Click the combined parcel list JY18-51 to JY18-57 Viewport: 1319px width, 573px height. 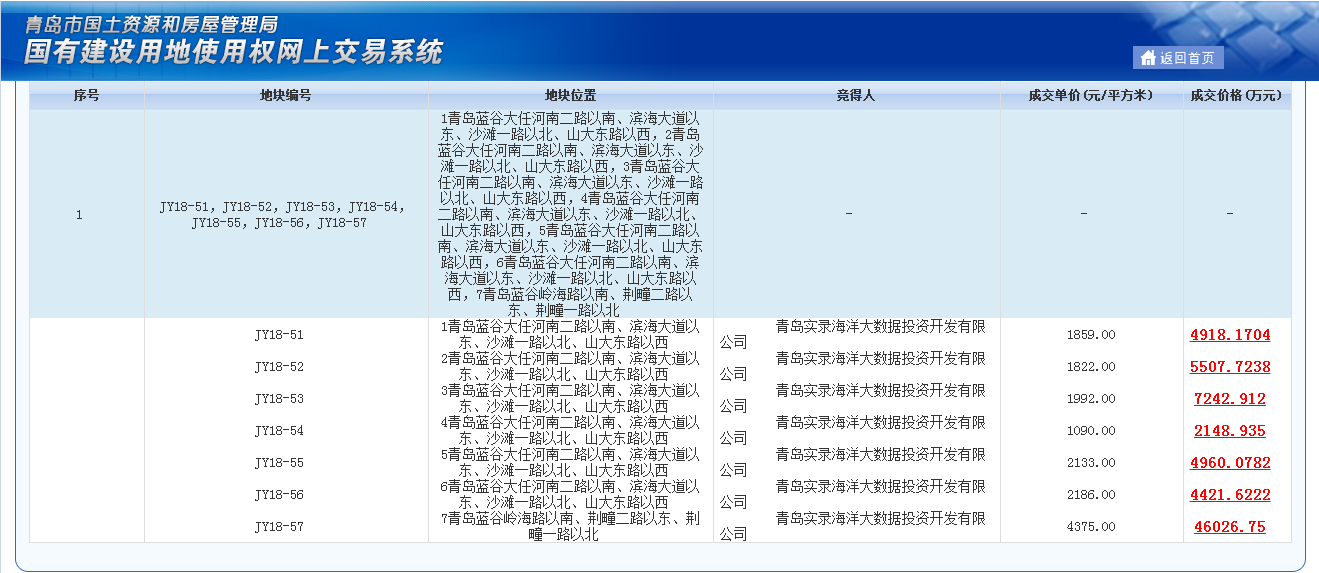pyautogui.click(x=281, y=215)
